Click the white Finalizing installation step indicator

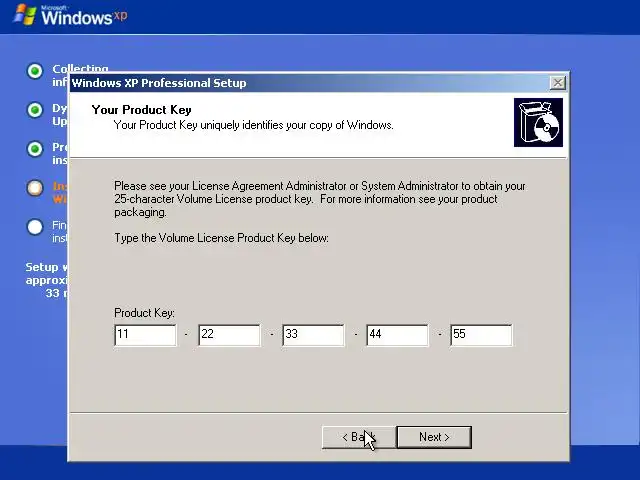[x=35, y=227]
